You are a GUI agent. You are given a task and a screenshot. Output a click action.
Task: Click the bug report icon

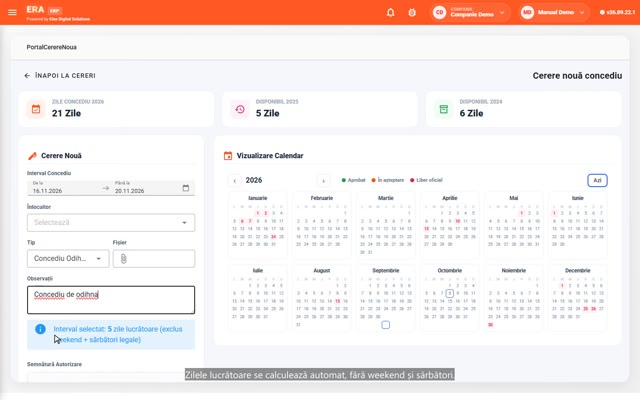(412, 12)
